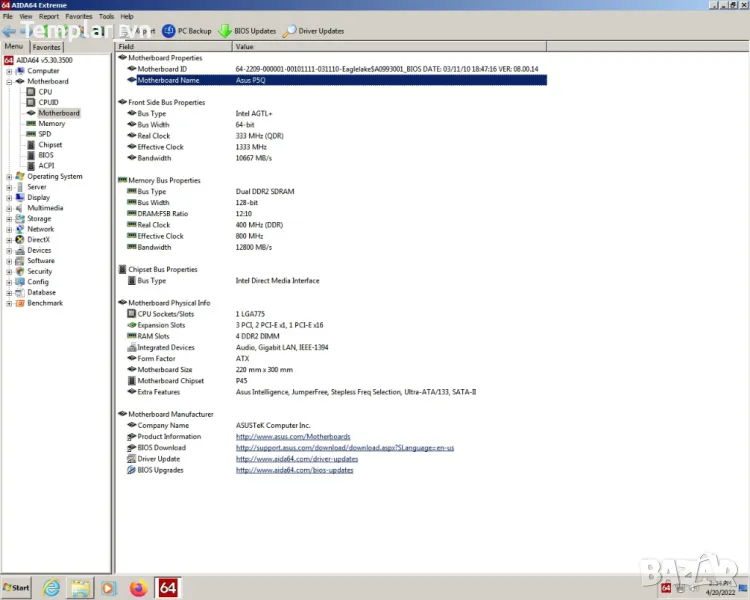Open the asus.com Motherboards product link
Screen dimensions: 750x600
(x=293, y=437)
